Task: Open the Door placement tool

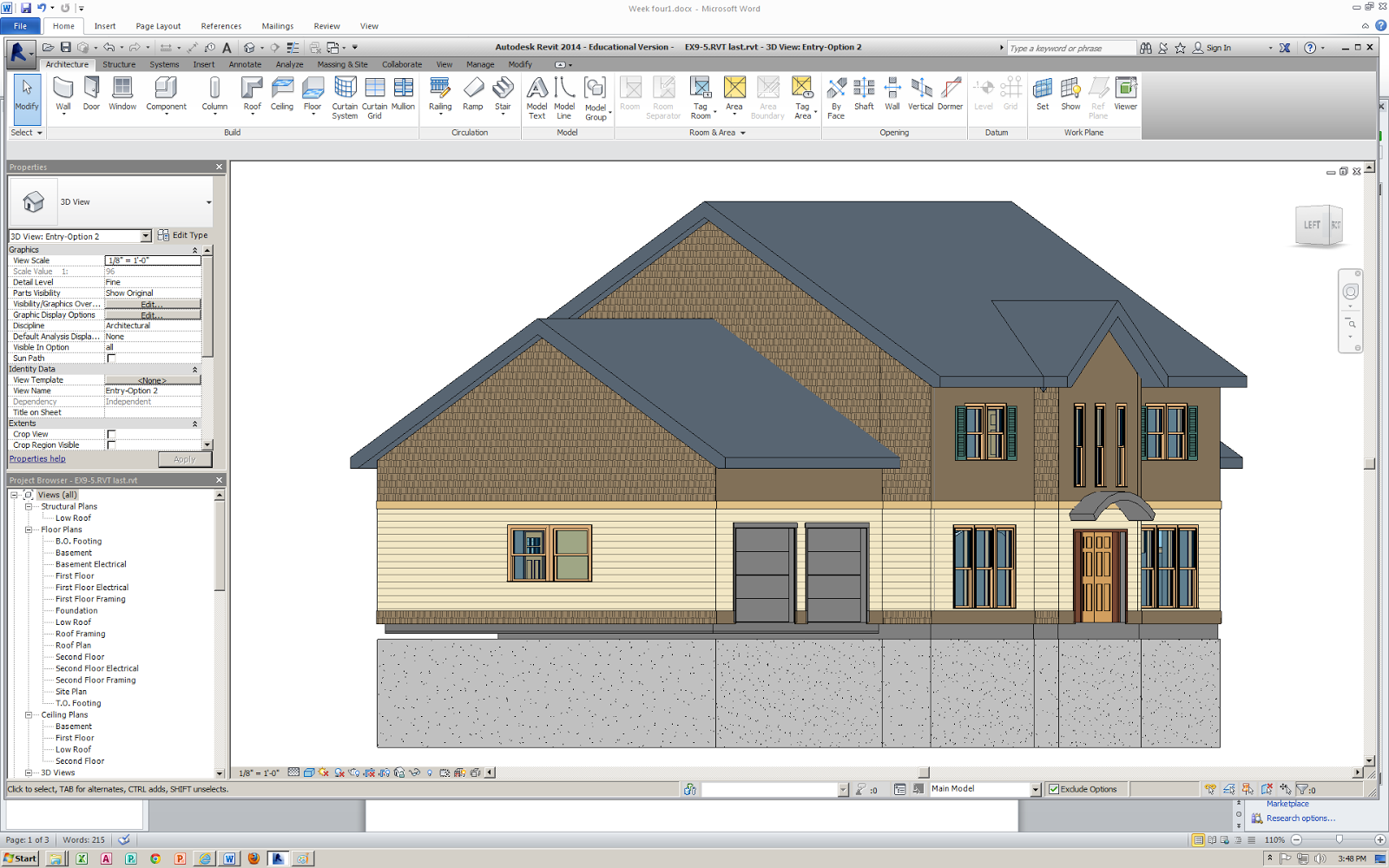Action: pos(91,91)
